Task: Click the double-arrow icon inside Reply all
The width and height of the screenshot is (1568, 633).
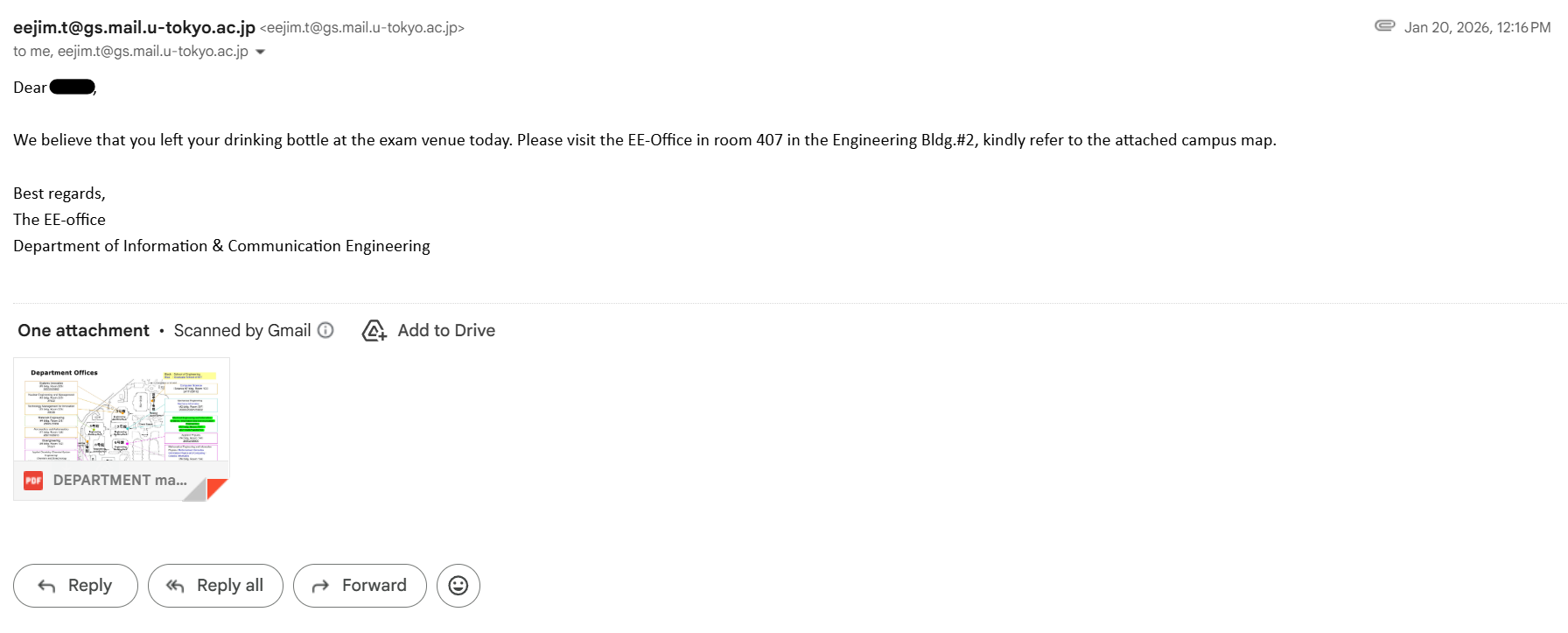Action: [175, 586]
